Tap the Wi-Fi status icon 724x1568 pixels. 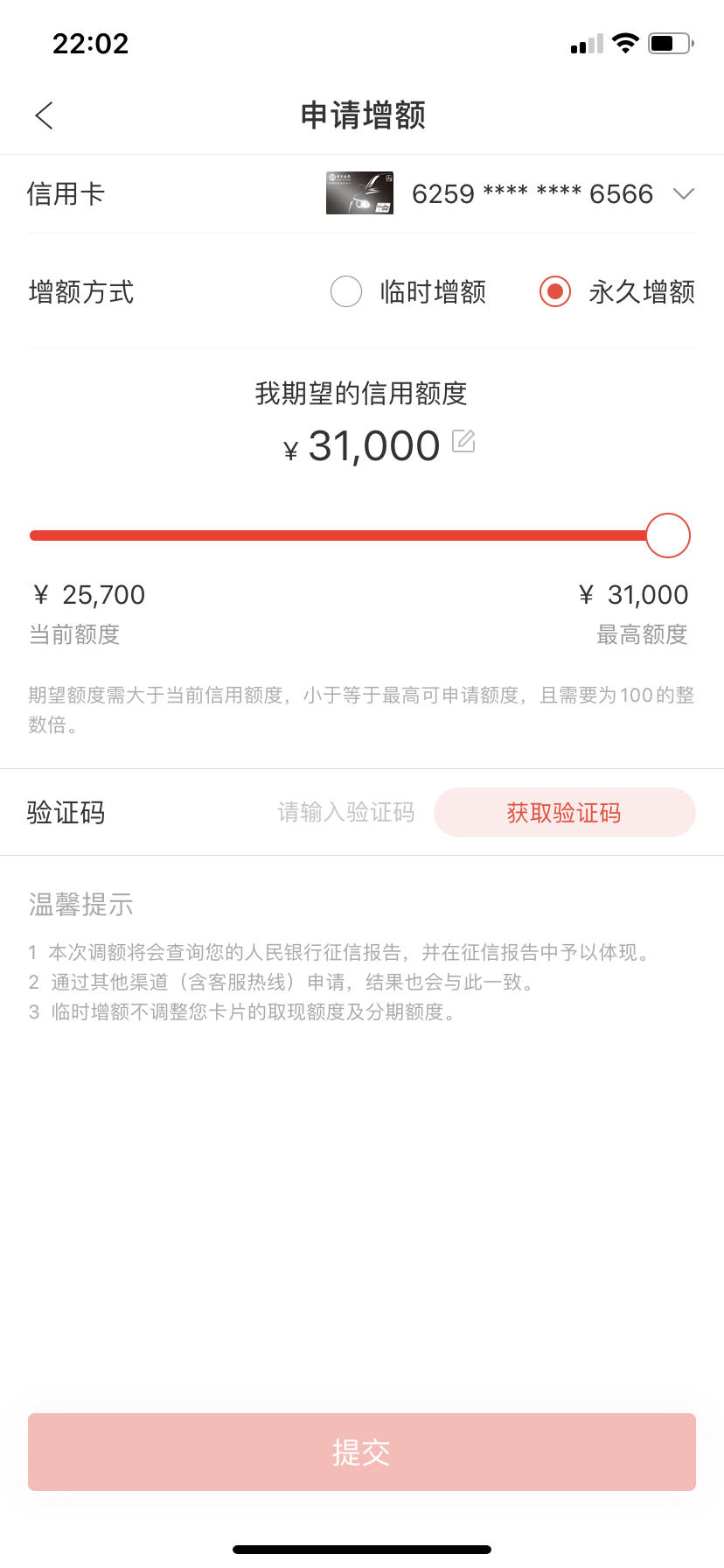[625, 43]
